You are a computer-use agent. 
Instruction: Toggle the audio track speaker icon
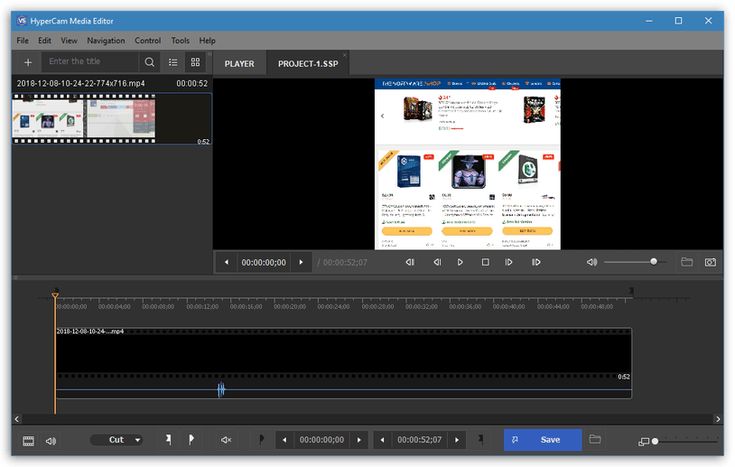pos(51,441)
